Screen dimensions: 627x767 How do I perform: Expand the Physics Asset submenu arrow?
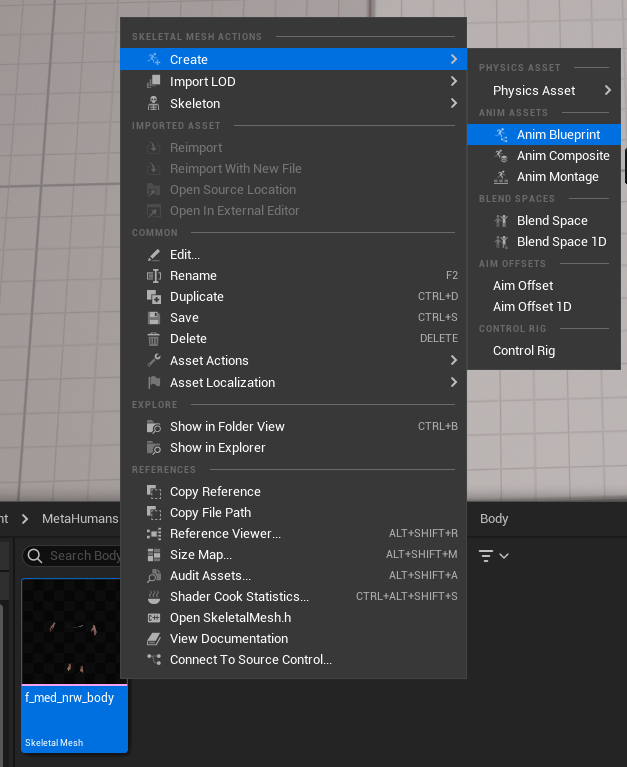point(607,90)
